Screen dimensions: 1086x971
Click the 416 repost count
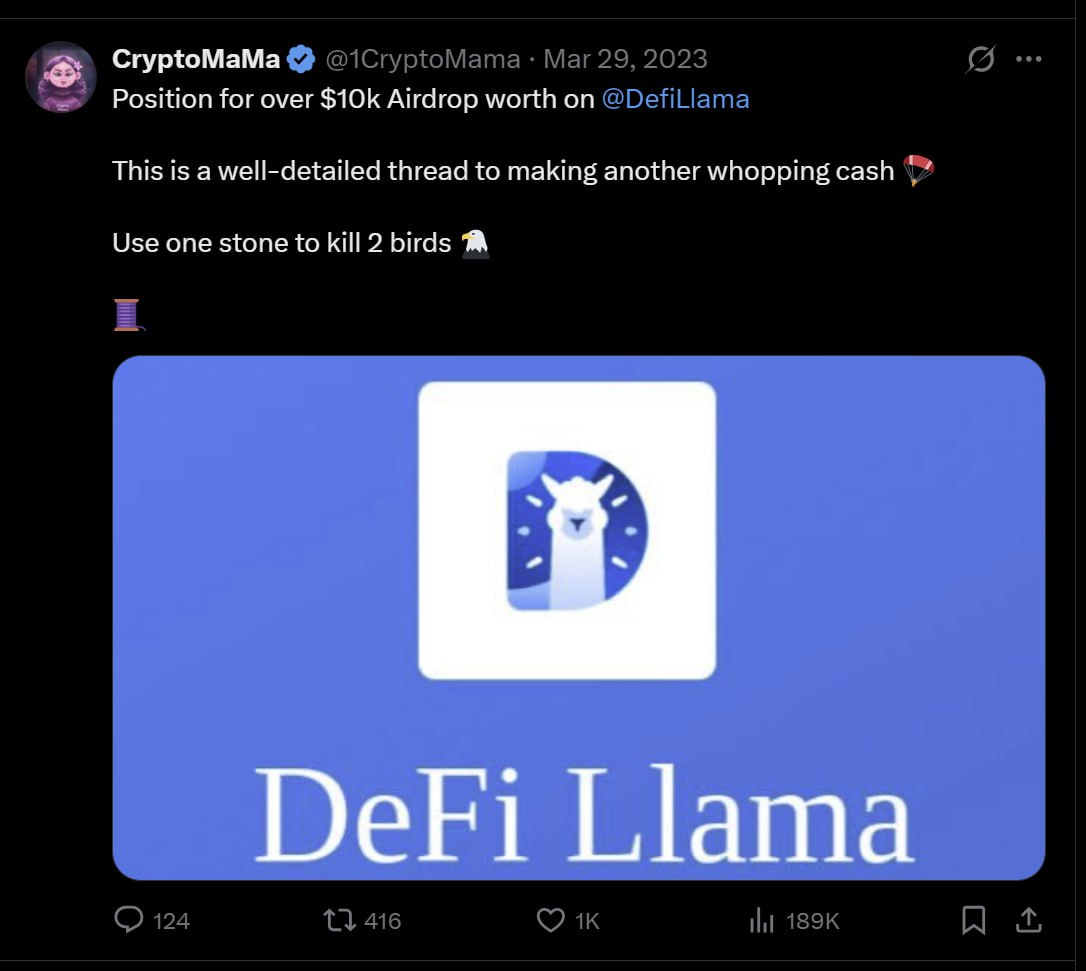click(x=383, y=921)
